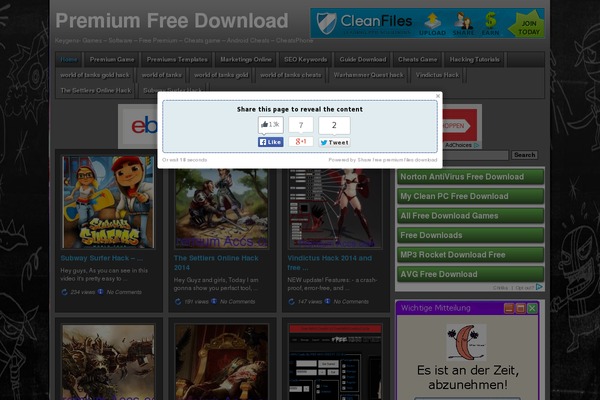Click the comment icon under Vindictus post
This screenshot has height=400, width=600.
coord(327,301)
